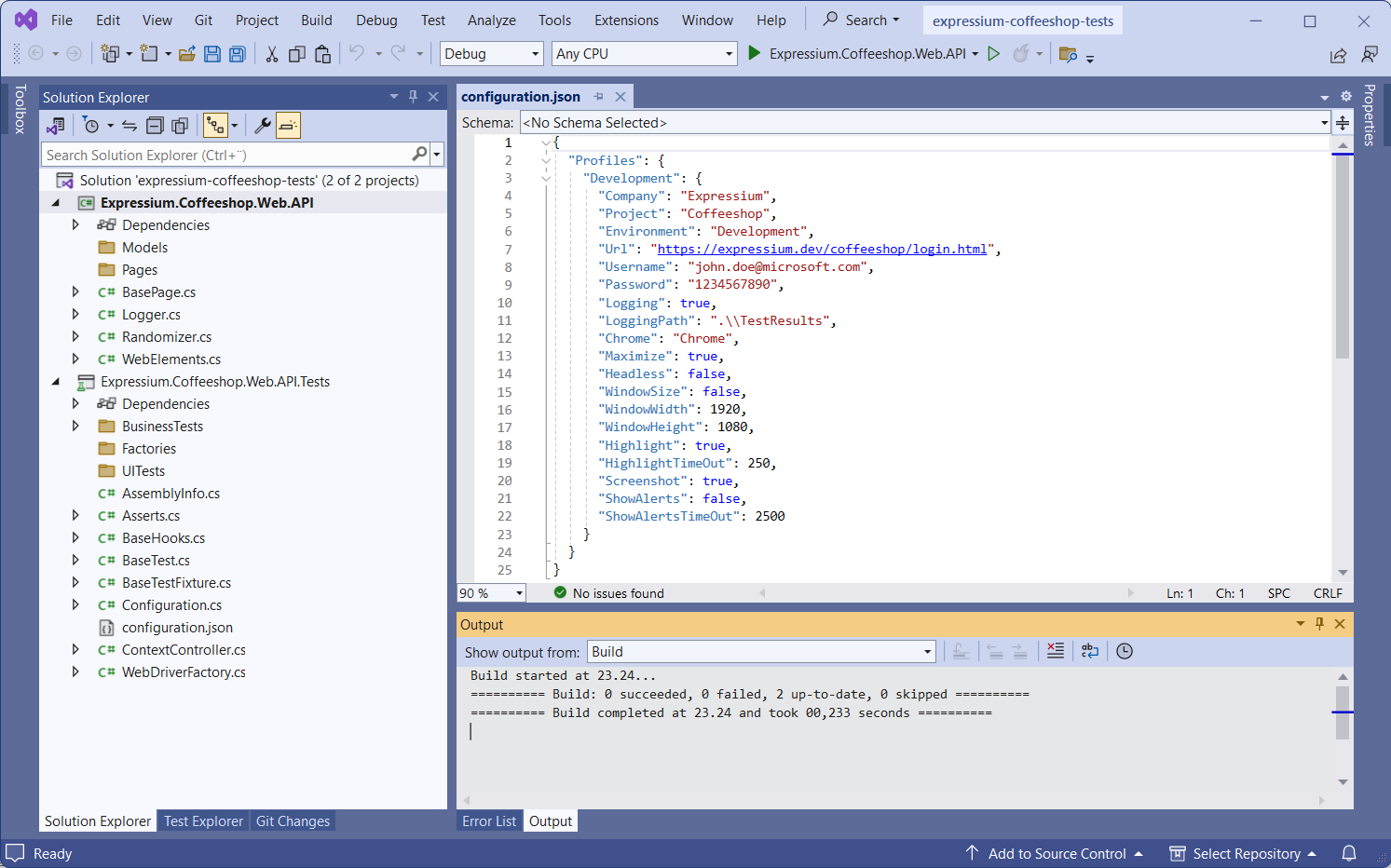The height and width of the screenshot is (868, 1391).
Task: Toggle Word Wrap in the Output pane
Action: [x=1089, y=651]
